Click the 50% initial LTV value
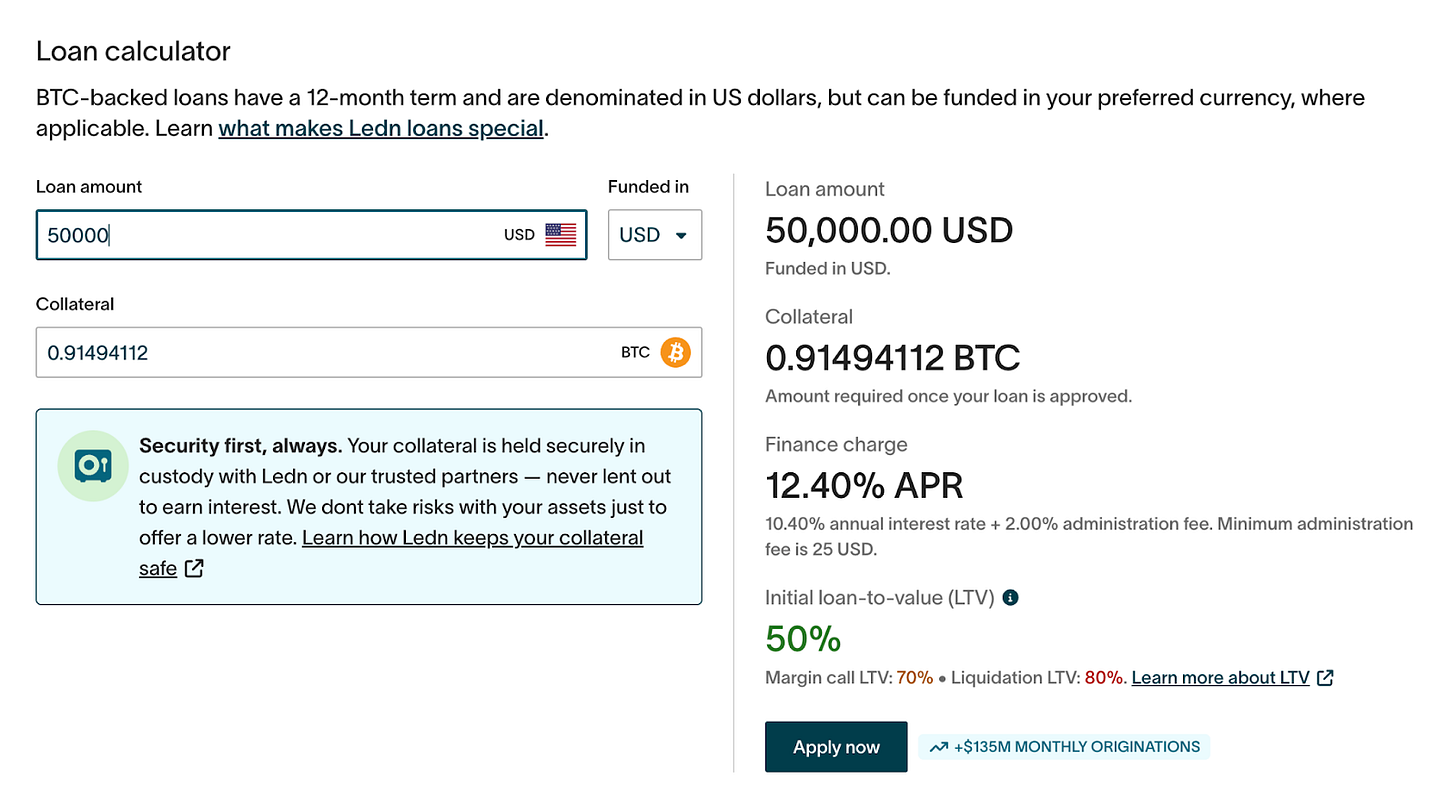The image size is (1456, 798). 803,638
